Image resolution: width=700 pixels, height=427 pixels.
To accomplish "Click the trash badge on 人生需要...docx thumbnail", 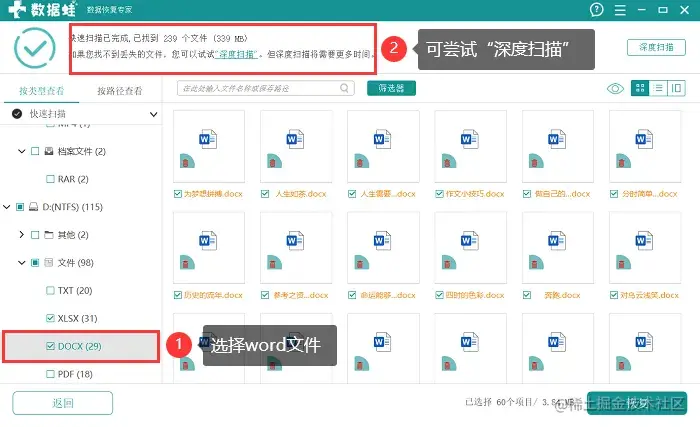I will 361,161.
